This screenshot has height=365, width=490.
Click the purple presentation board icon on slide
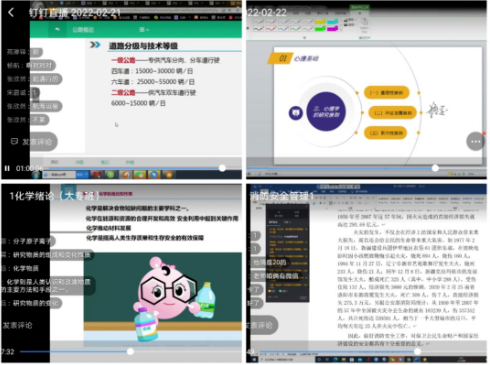point(295,113)
